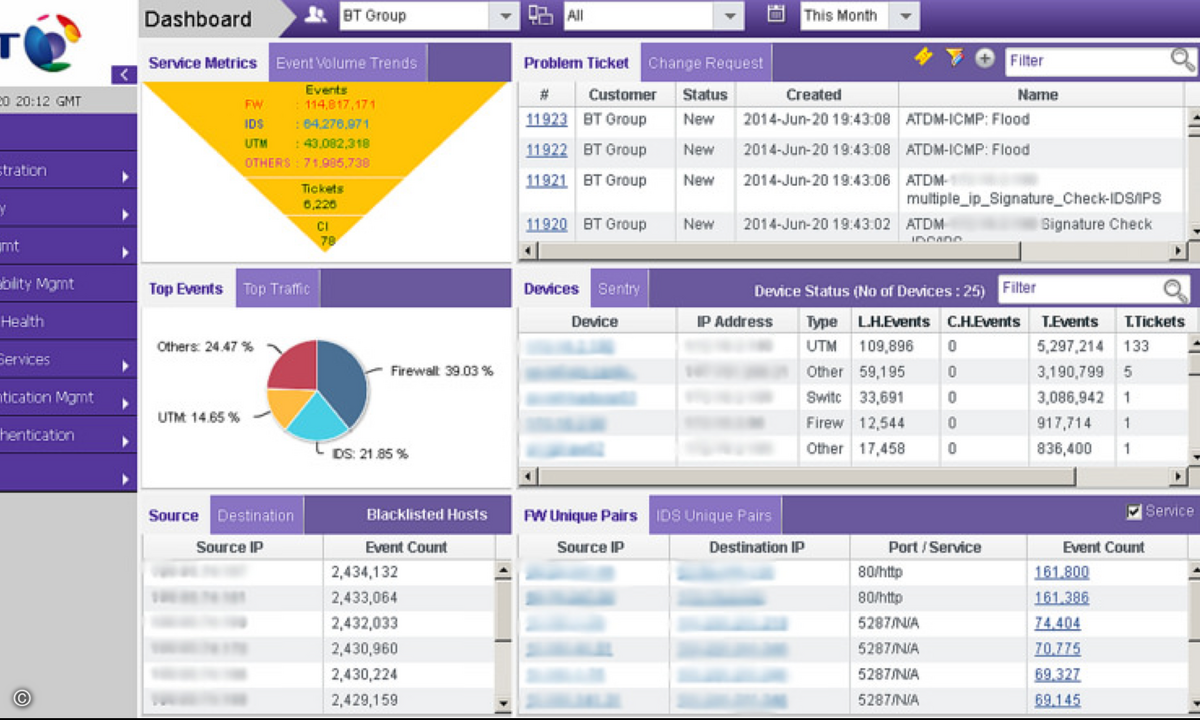The image size is (1200, 720).
Task: Show the Top Traffic tab
Action: pyautogui.click(x=277, y=289)
